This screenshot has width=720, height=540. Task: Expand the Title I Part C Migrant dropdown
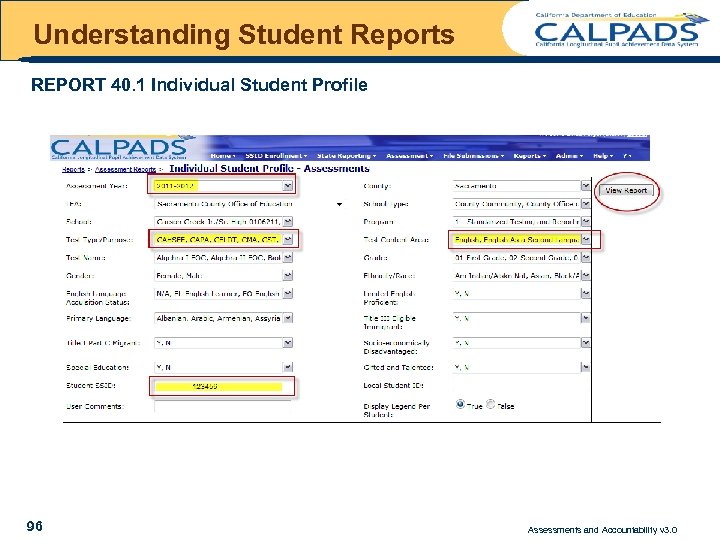click(288, 343)
